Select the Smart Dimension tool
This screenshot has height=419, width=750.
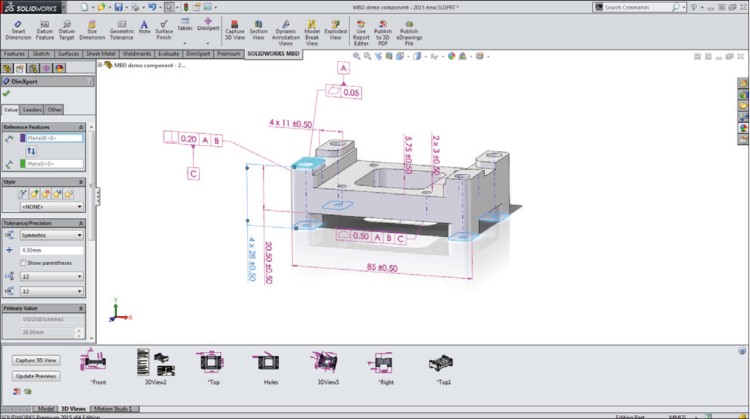tap(18, 28)
